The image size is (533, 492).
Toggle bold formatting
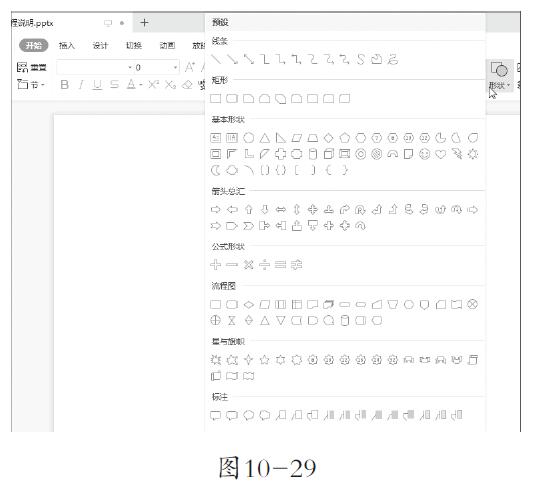tap(65, 84)
